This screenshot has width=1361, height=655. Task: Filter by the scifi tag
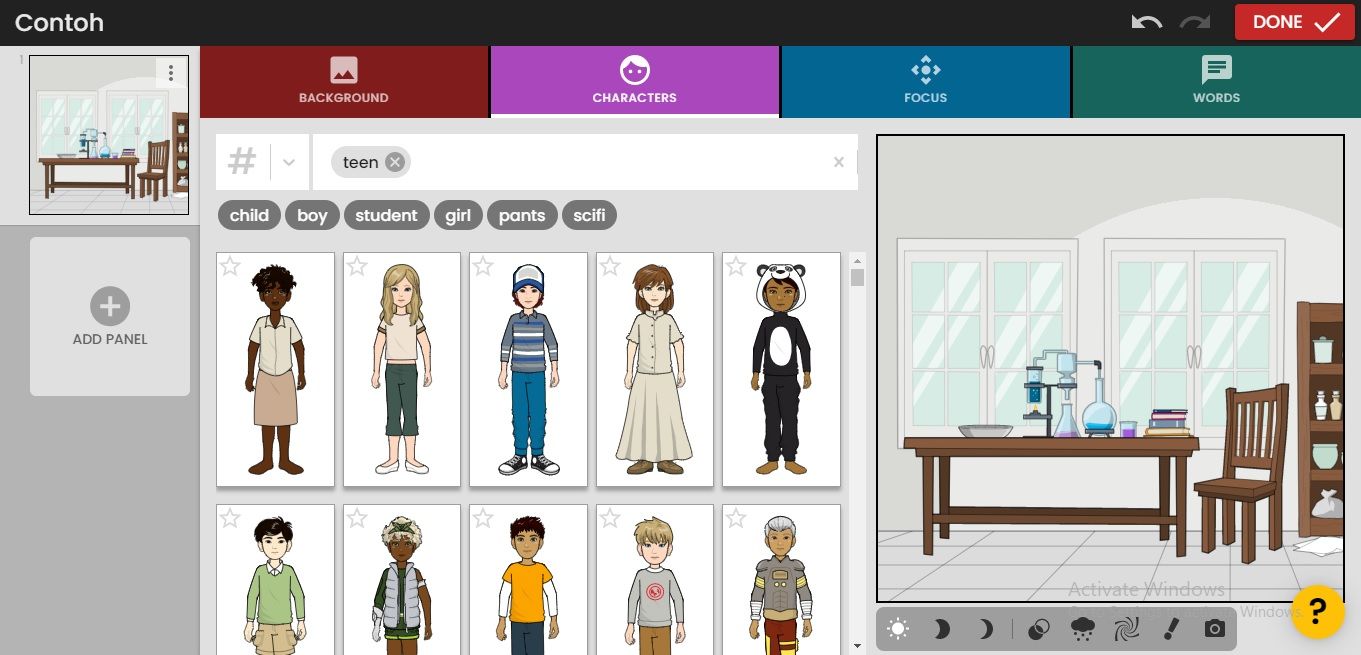(589, 215)
